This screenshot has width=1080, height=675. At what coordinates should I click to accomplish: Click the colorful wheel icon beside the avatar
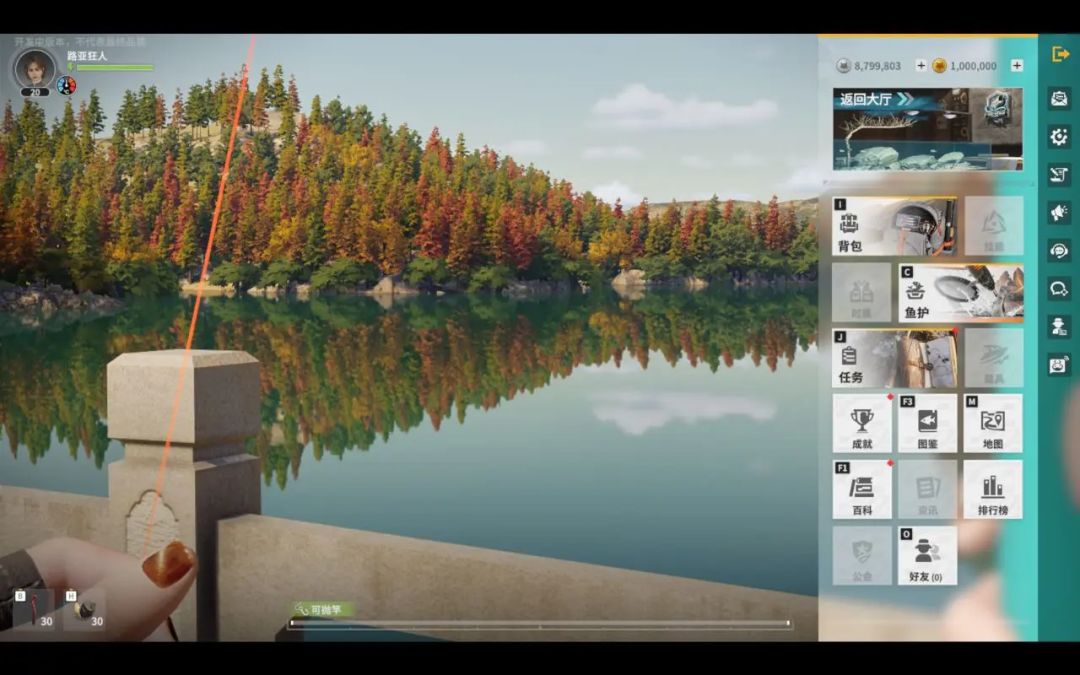66,85
